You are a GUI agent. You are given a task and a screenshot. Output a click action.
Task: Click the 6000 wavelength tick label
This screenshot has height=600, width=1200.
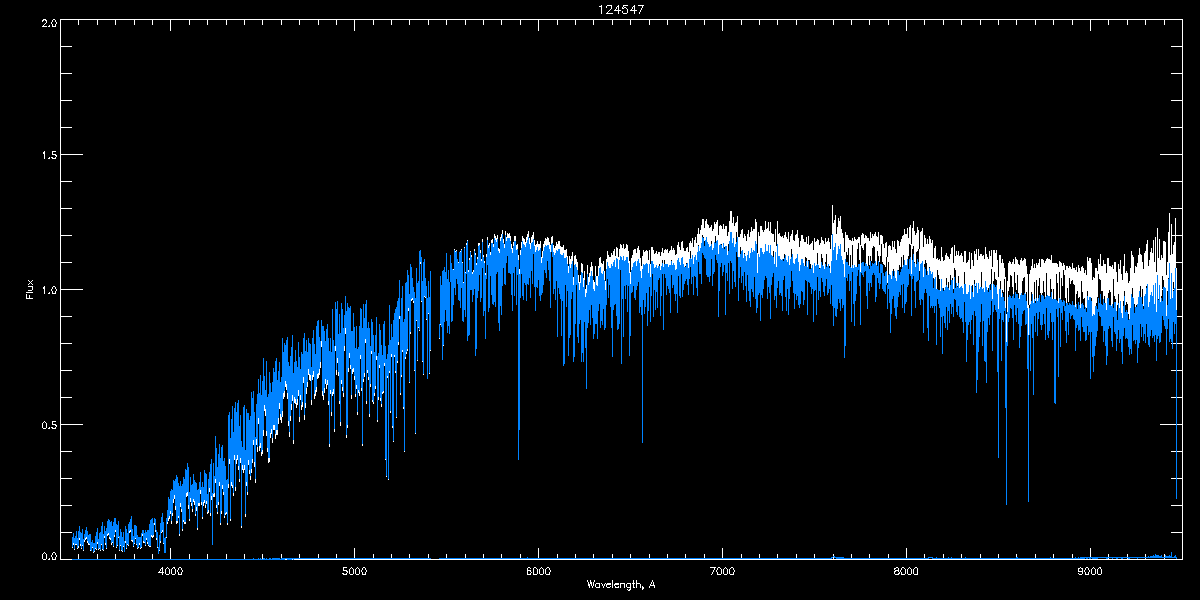tap(539, 572)
